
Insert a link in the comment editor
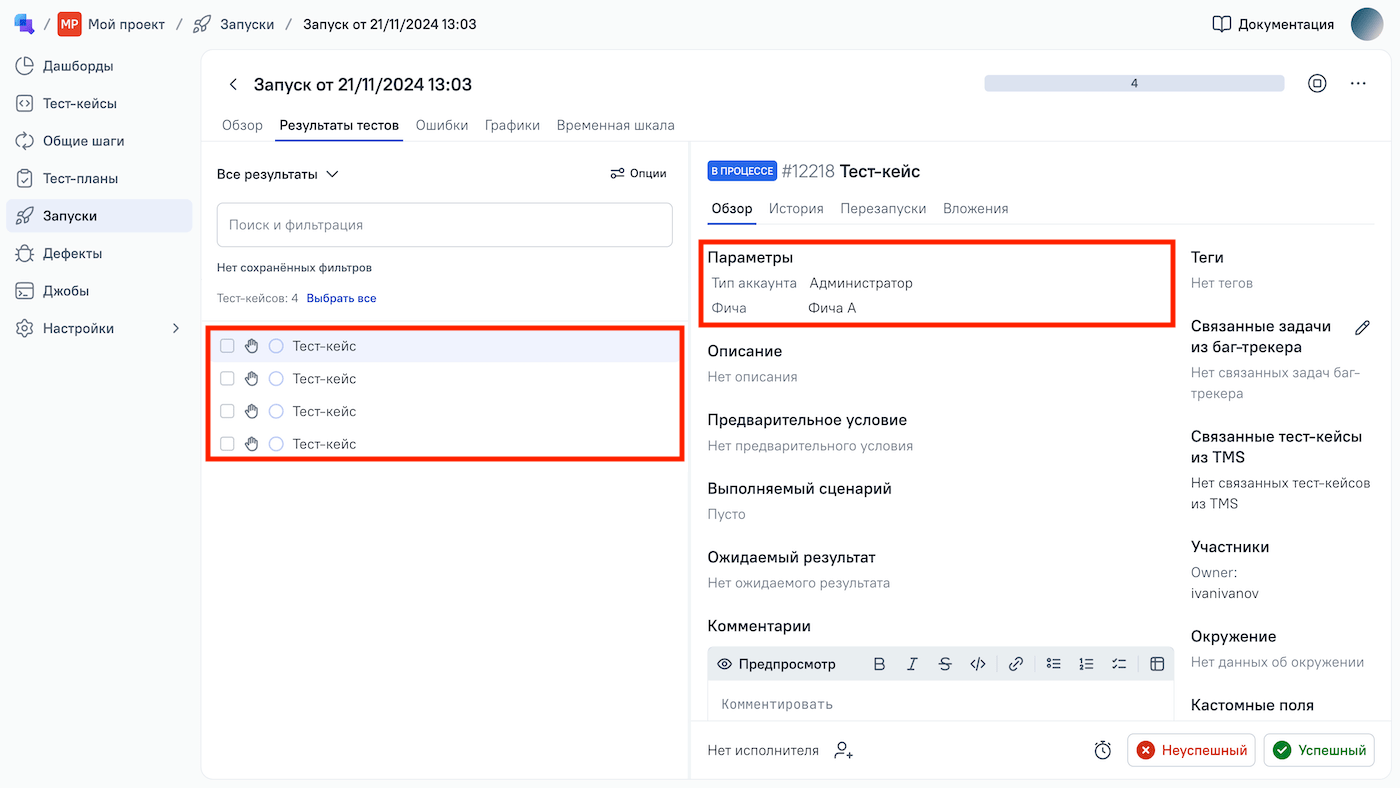tap(1015, 664)
